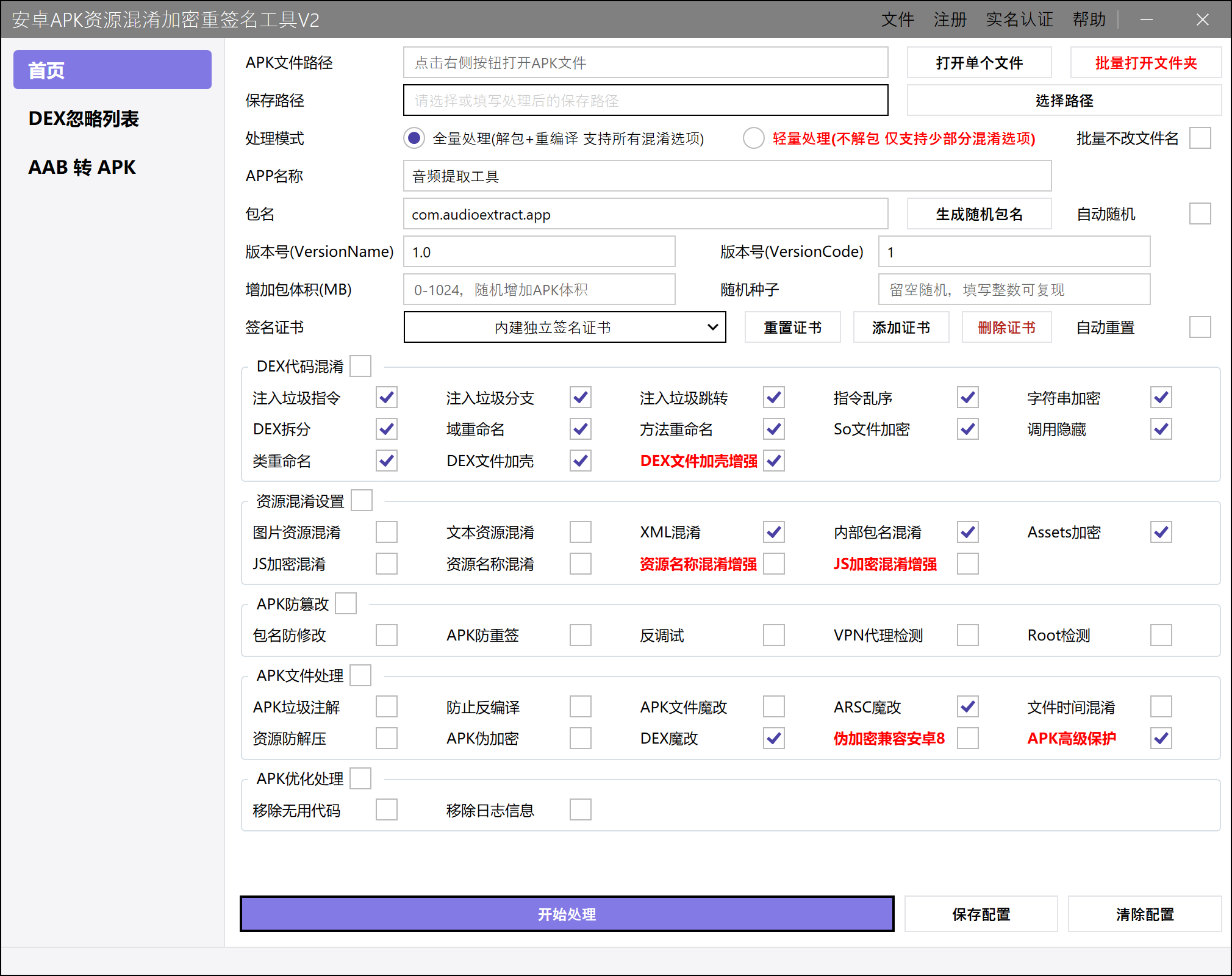Enable 图片资源混淆 checkbox
1232x976 pixels.
pyautogui.click(x=386, y=532)
